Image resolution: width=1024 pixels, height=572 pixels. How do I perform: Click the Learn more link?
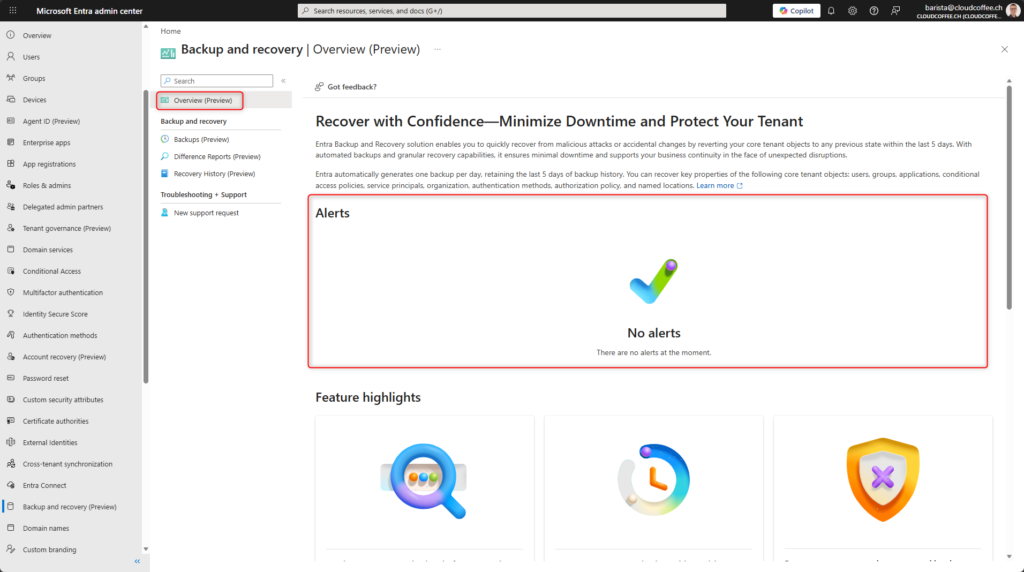[719, 185]
